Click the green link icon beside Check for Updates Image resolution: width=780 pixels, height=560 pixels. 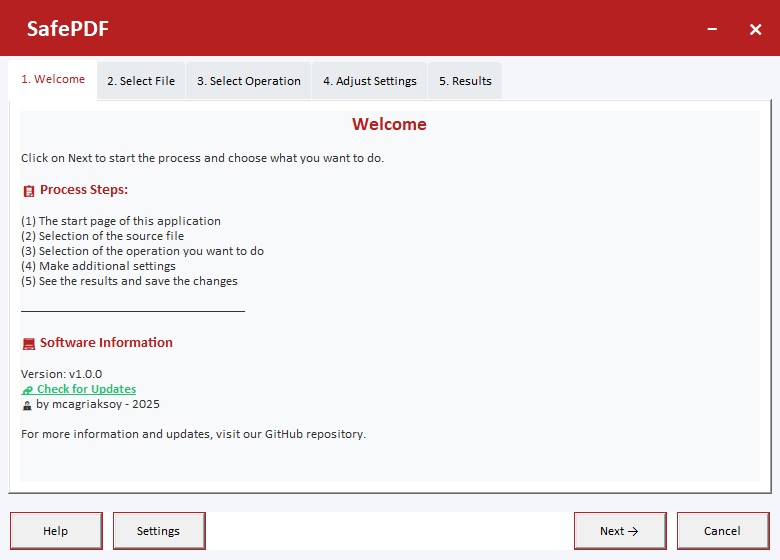pos(28,390)
